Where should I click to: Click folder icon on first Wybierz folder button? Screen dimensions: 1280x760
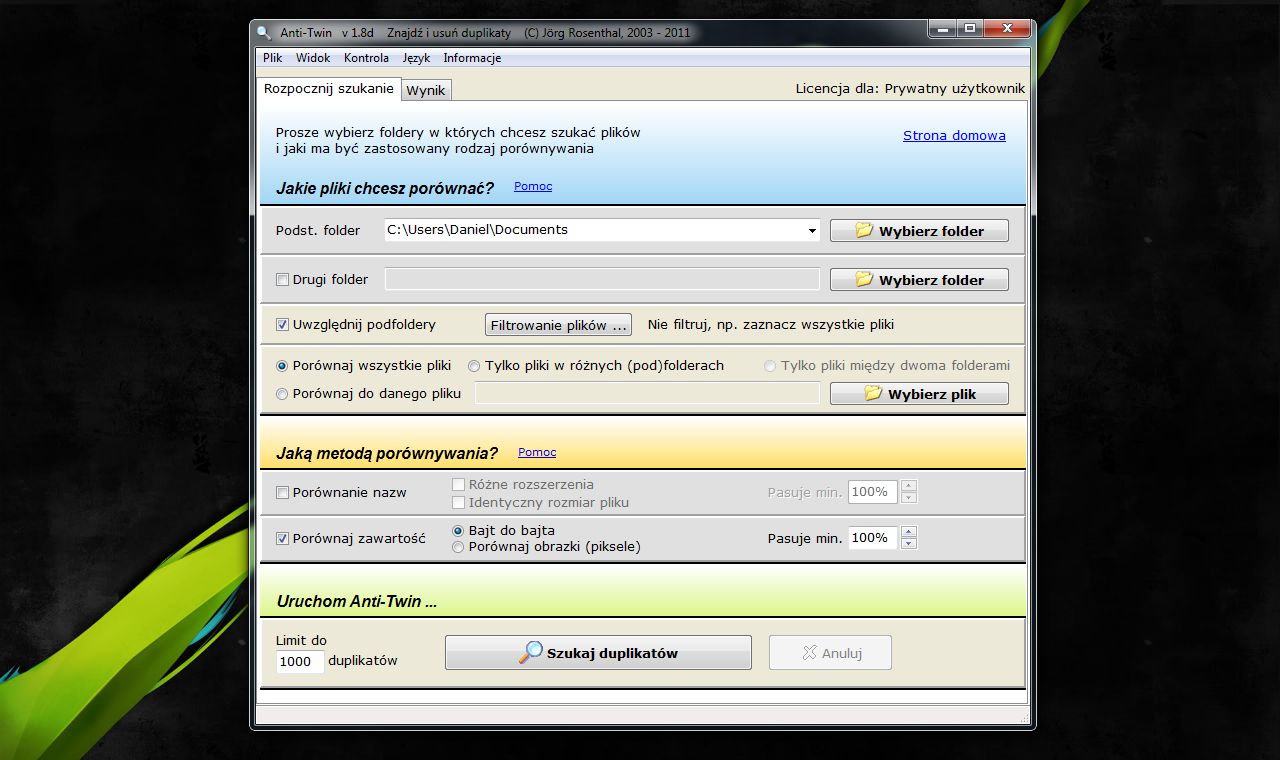tap(865, 230)
